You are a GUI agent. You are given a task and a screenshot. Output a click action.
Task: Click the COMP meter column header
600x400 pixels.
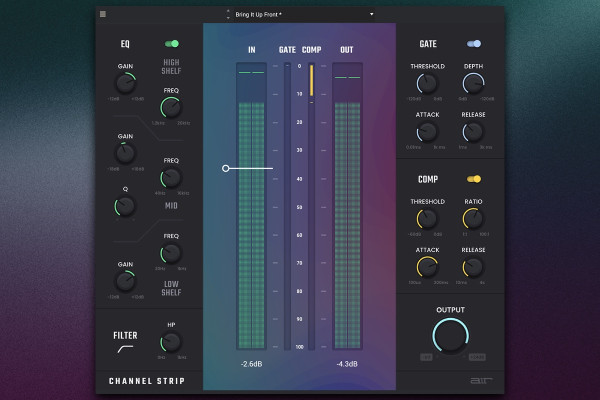click(311, 50)
